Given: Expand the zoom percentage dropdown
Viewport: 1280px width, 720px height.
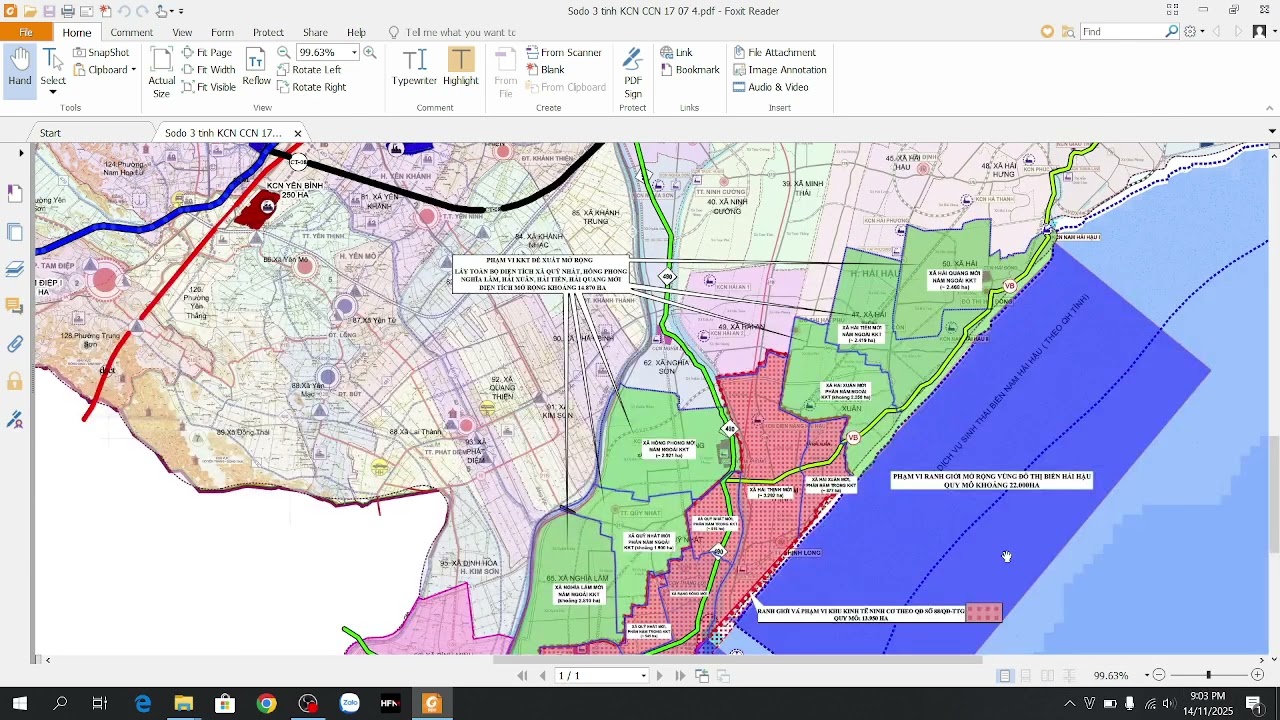Looking at the screenshot, I should (x=354, y=52).
